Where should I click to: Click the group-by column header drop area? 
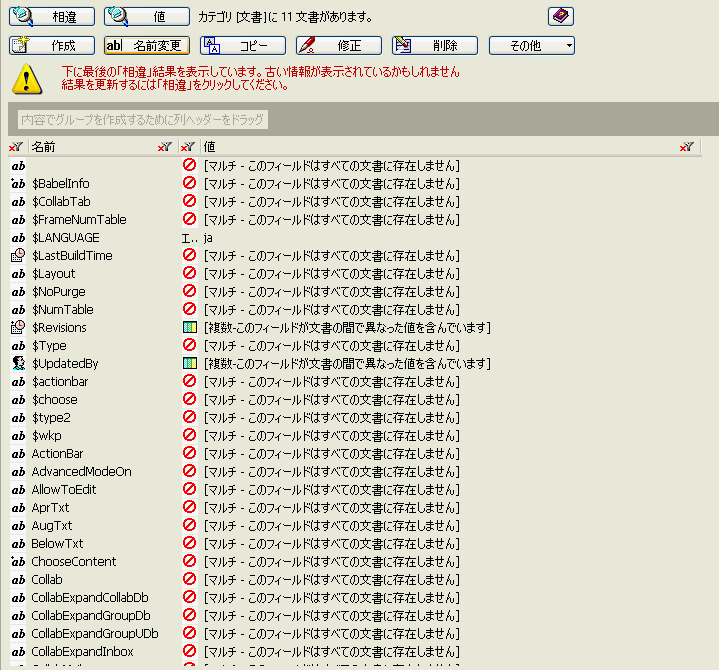click(142, 120)
